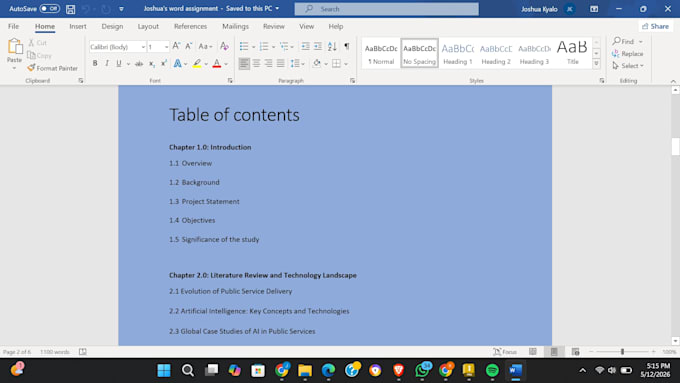This screenshot has height=383, width=680.
Task: Align text left
Action: (244, 64)
